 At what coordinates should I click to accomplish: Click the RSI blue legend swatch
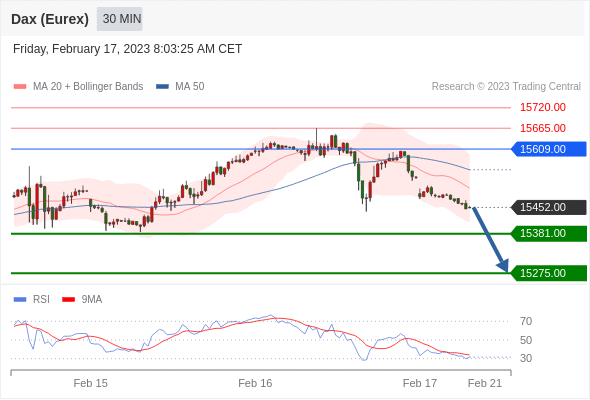click(x=20, y=300)
